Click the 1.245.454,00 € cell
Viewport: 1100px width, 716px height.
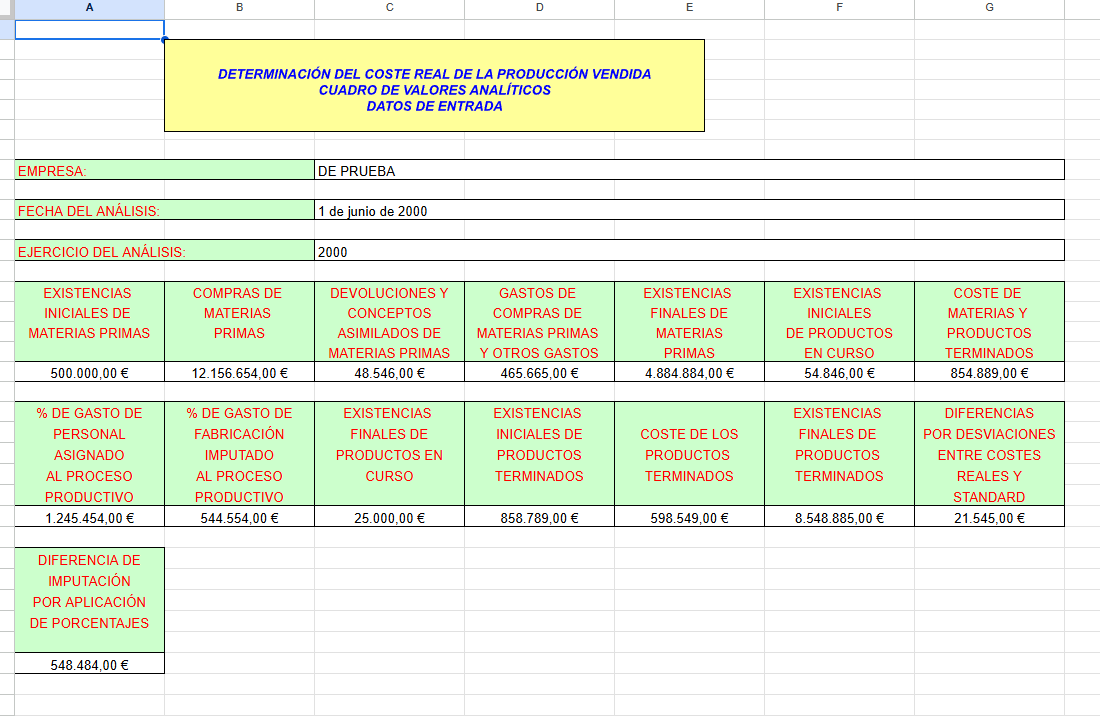coord(90,518)
